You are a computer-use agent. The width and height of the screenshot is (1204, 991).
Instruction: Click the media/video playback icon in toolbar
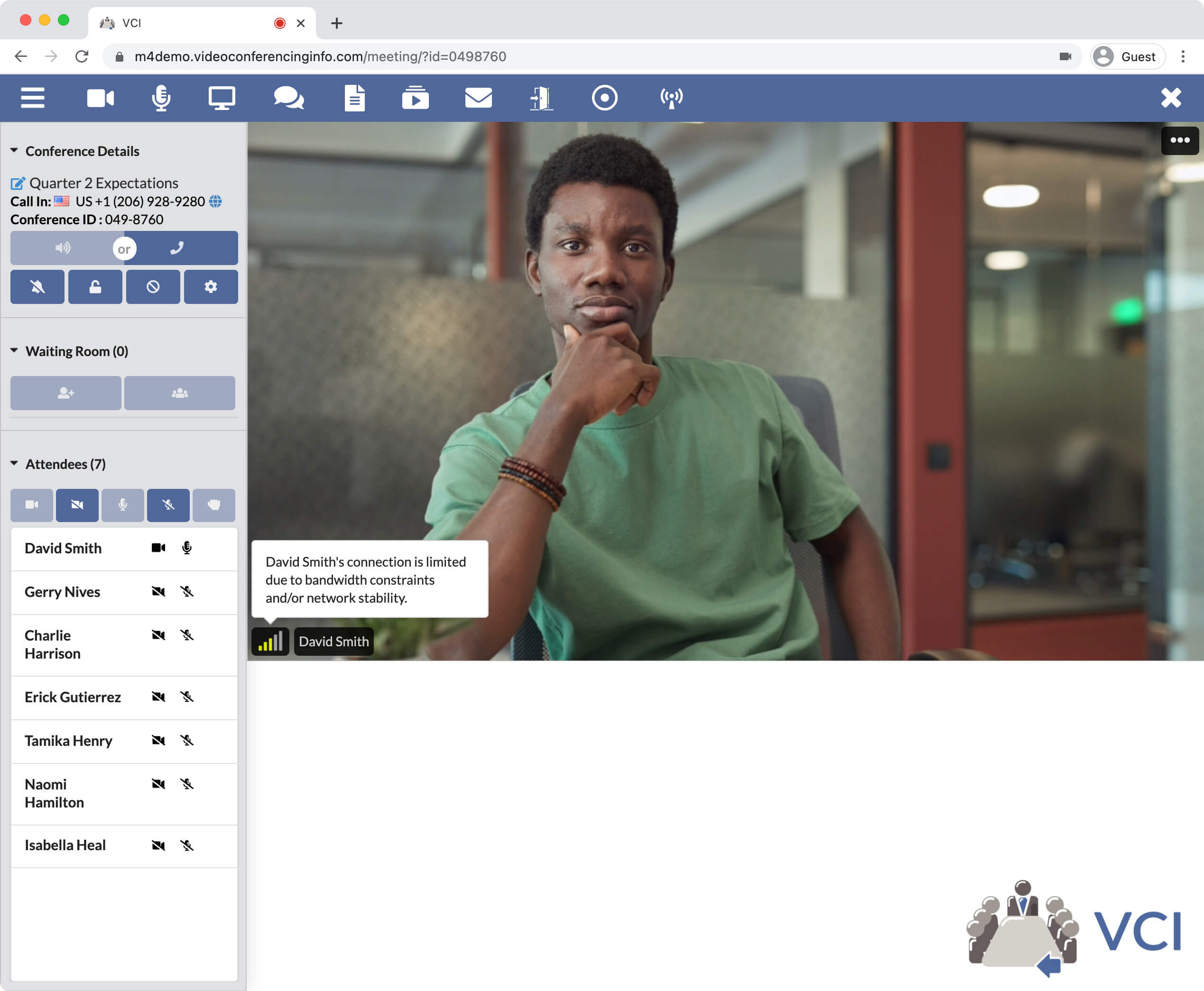[416, 97]
